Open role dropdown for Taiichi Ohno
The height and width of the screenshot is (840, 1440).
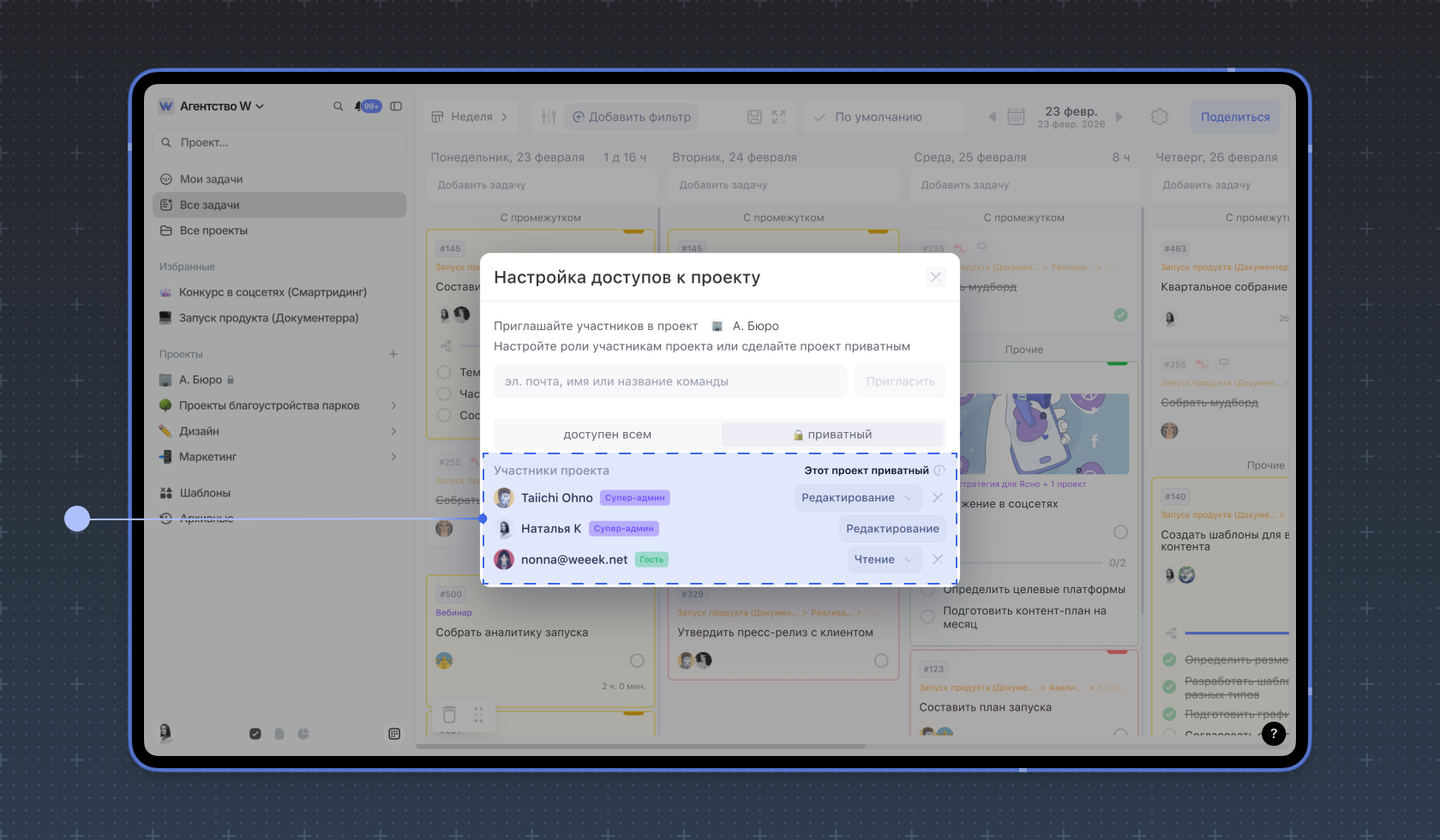[x=857, y=498]
